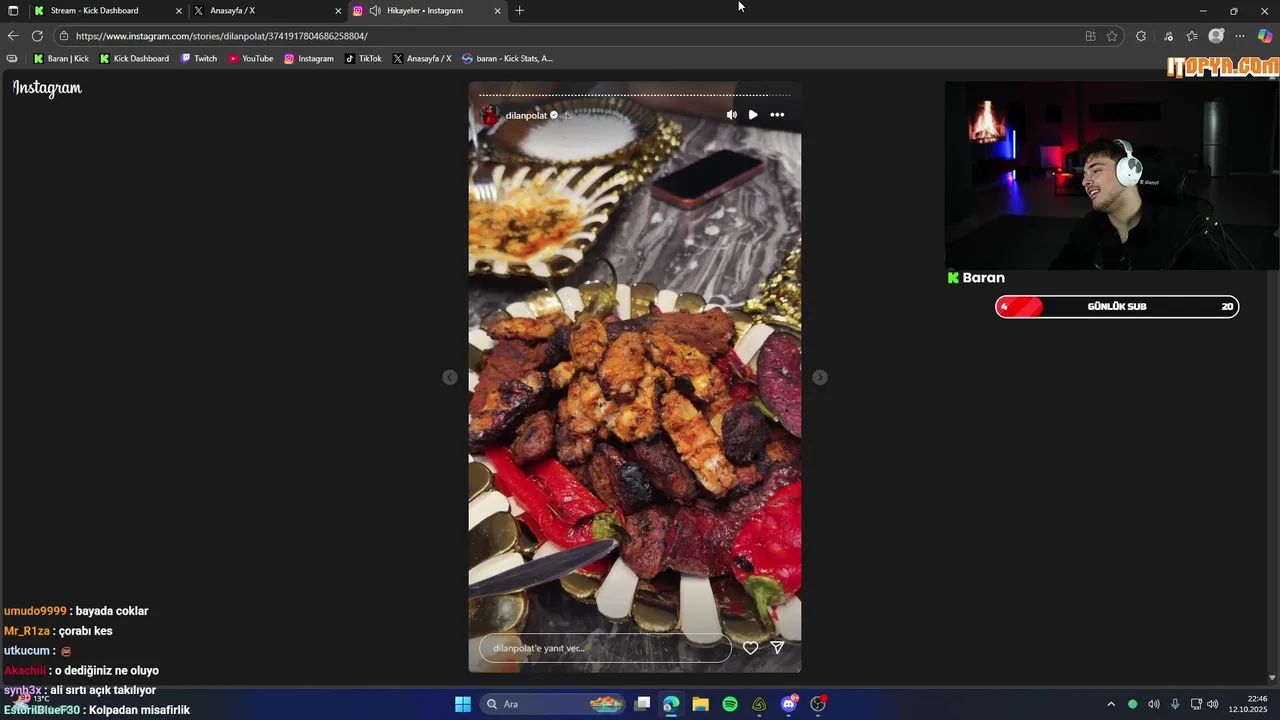
Task: Open Edge Settings and more menu
Action: [1240, 36]
